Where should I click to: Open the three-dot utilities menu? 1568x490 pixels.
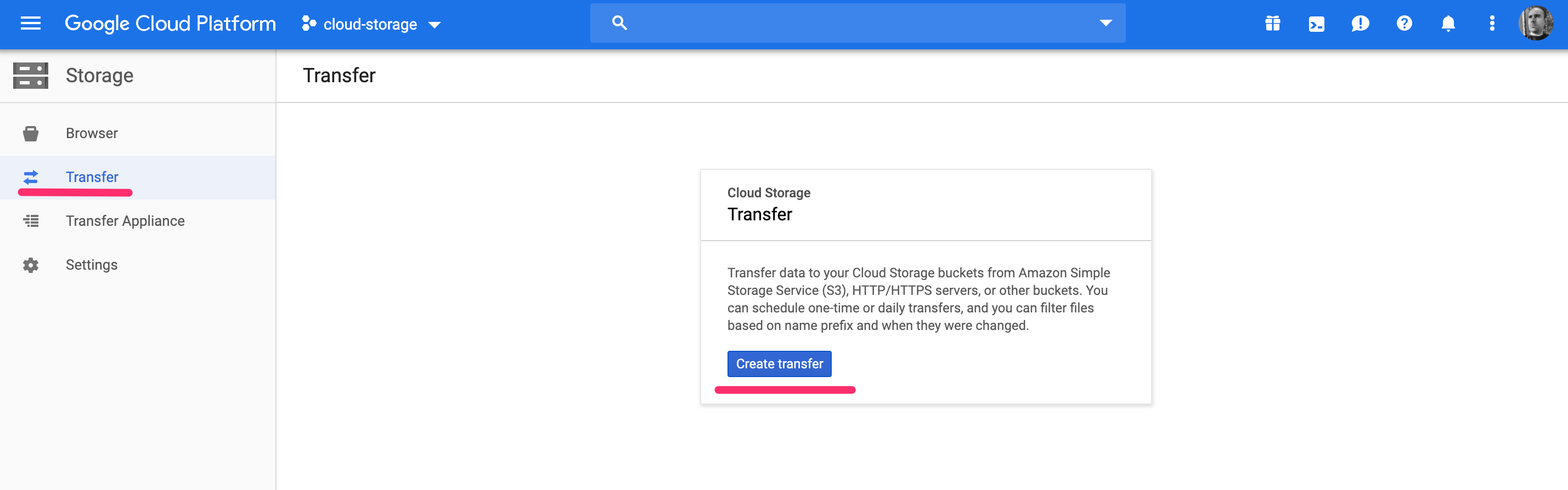(1491, 24)
